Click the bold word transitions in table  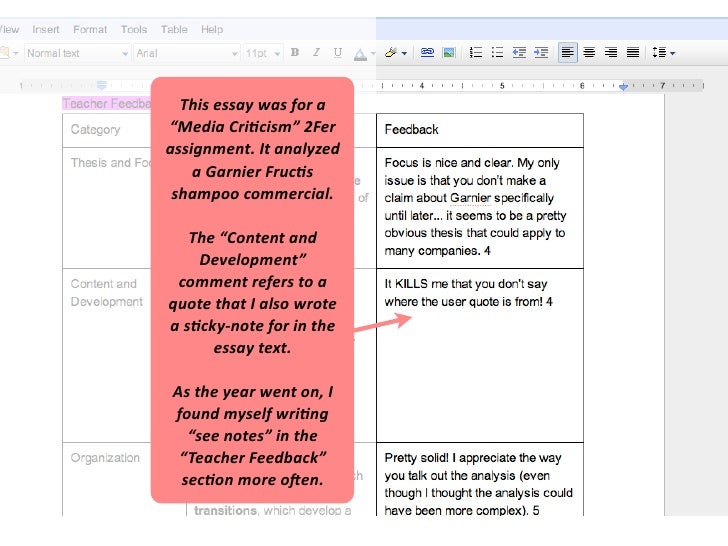[225, 511]
